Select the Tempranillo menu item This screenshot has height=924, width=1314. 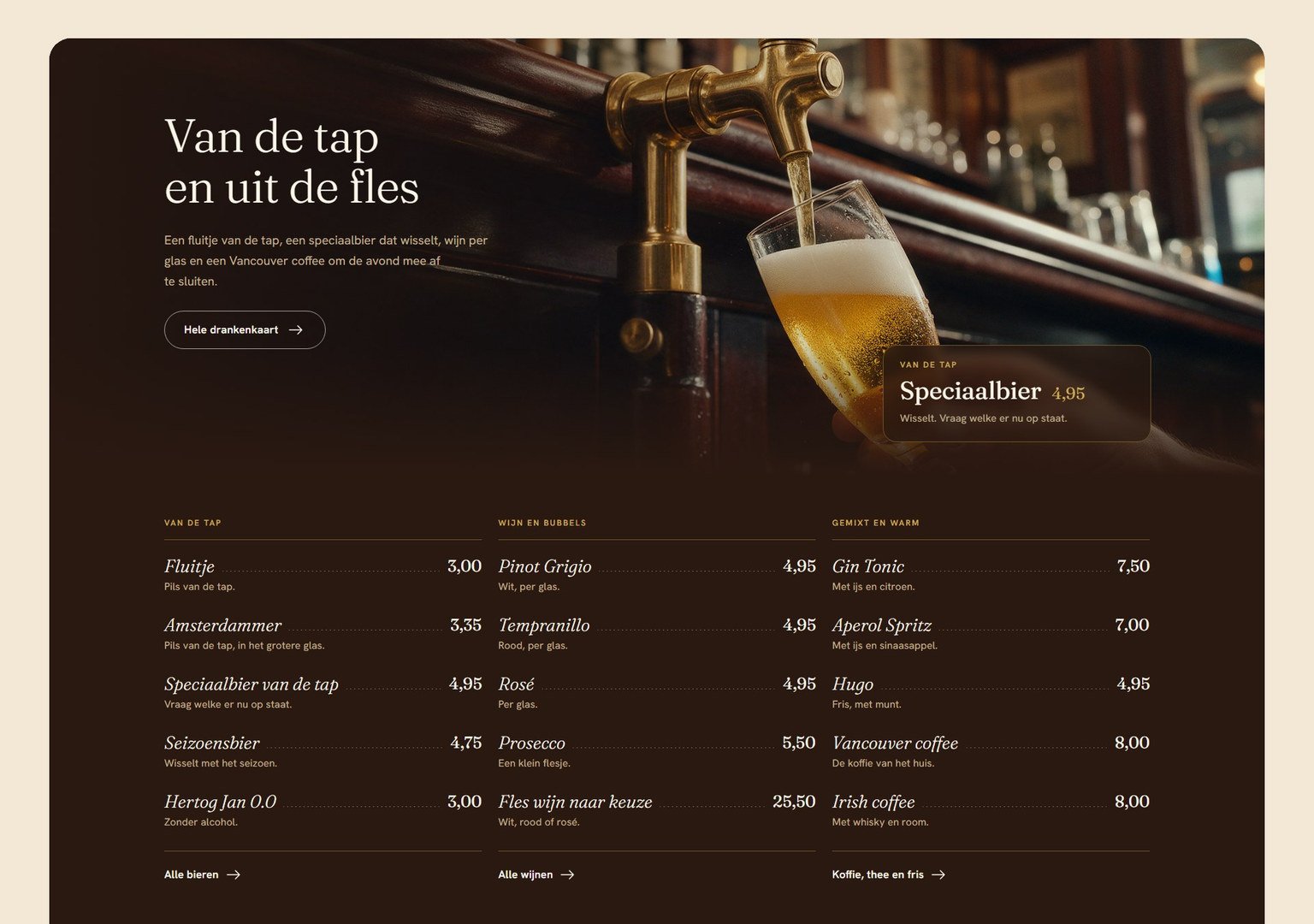[x=657, y=635]
